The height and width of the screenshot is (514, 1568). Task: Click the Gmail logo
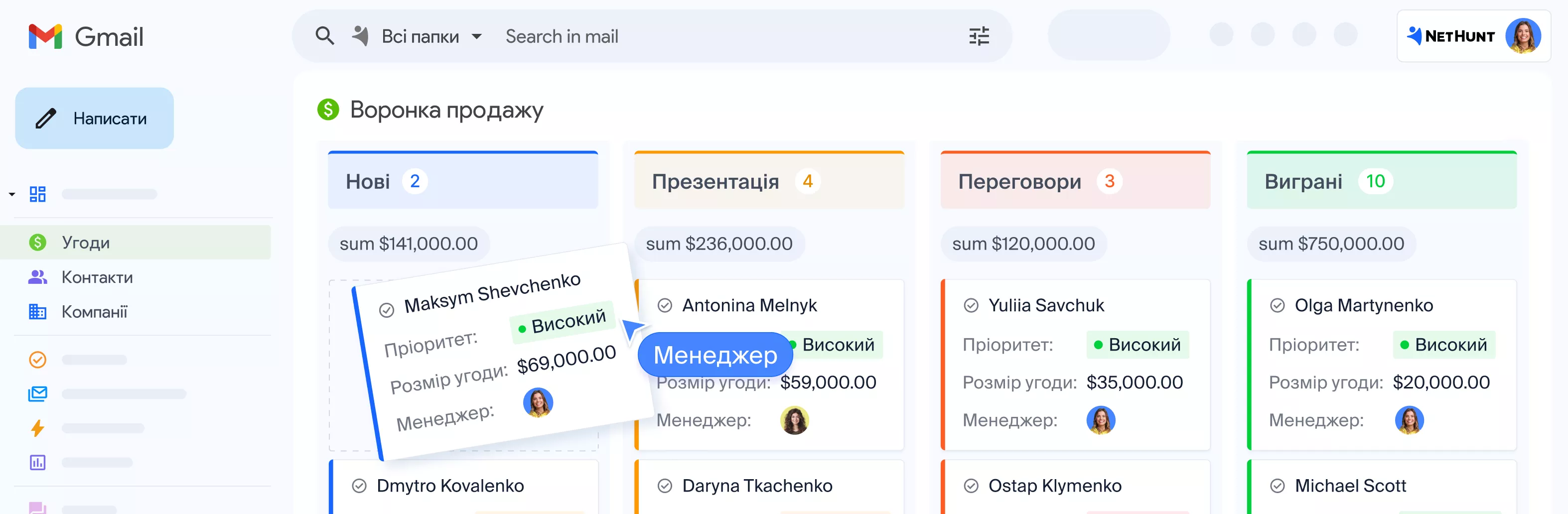pos(86,36)
